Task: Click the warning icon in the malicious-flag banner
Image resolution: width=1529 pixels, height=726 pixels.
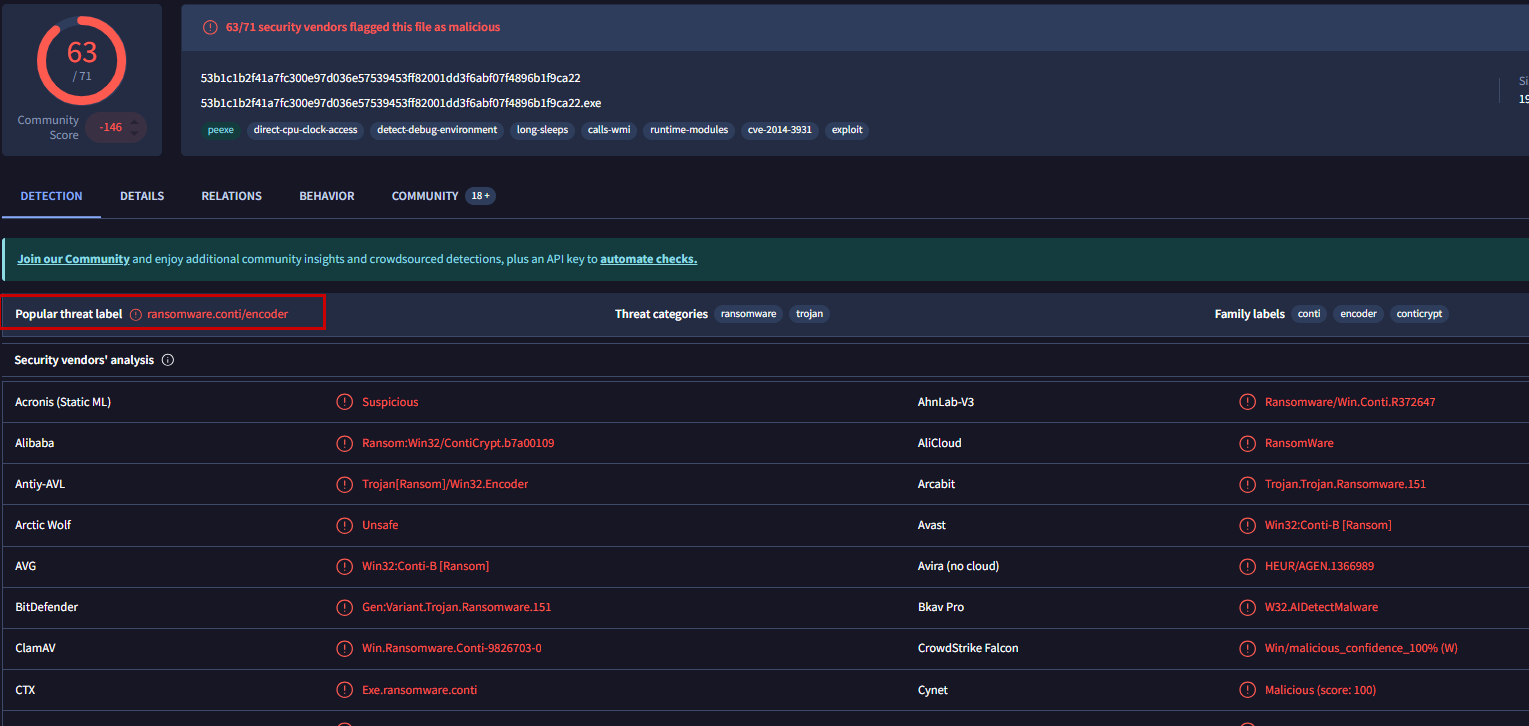Action: pos(210,27)
